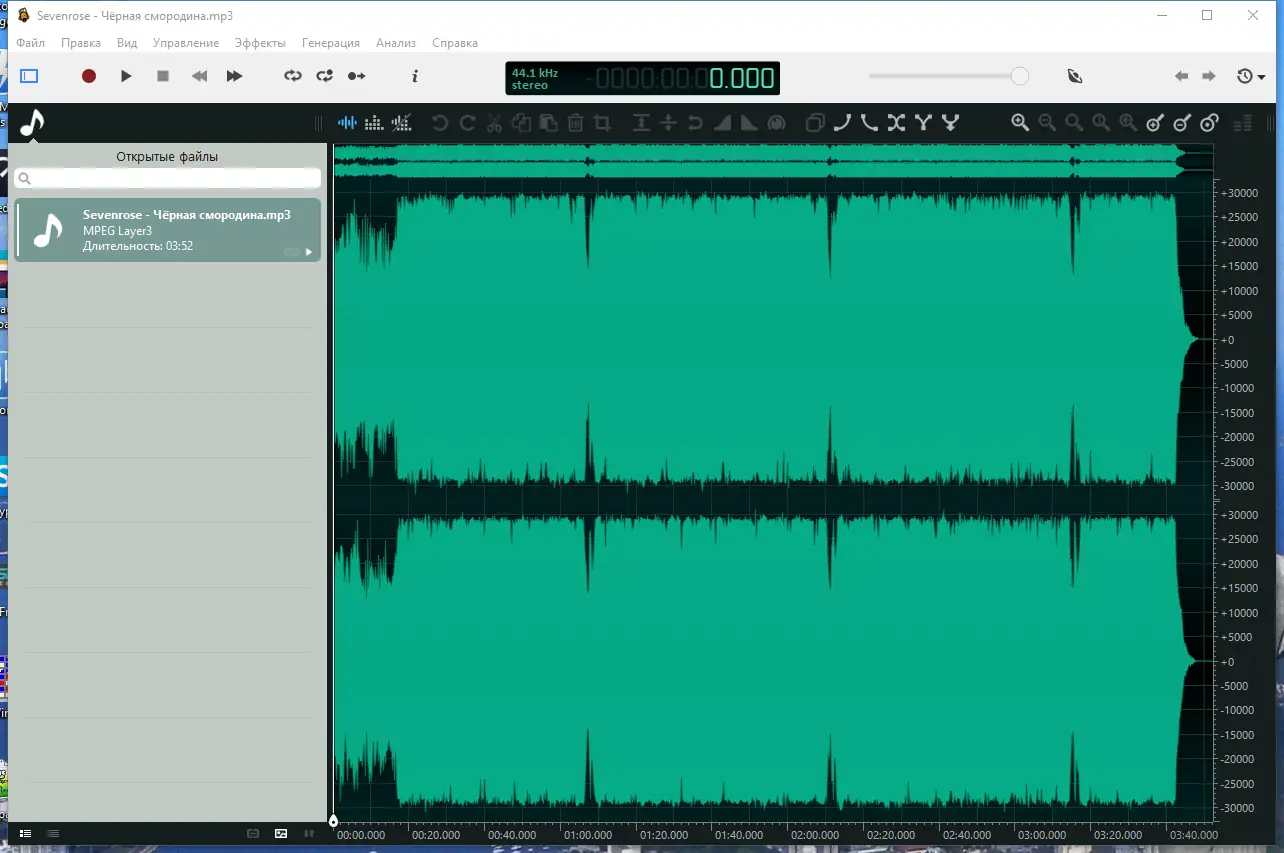Open the history clock dropdown

(1251, 76)
